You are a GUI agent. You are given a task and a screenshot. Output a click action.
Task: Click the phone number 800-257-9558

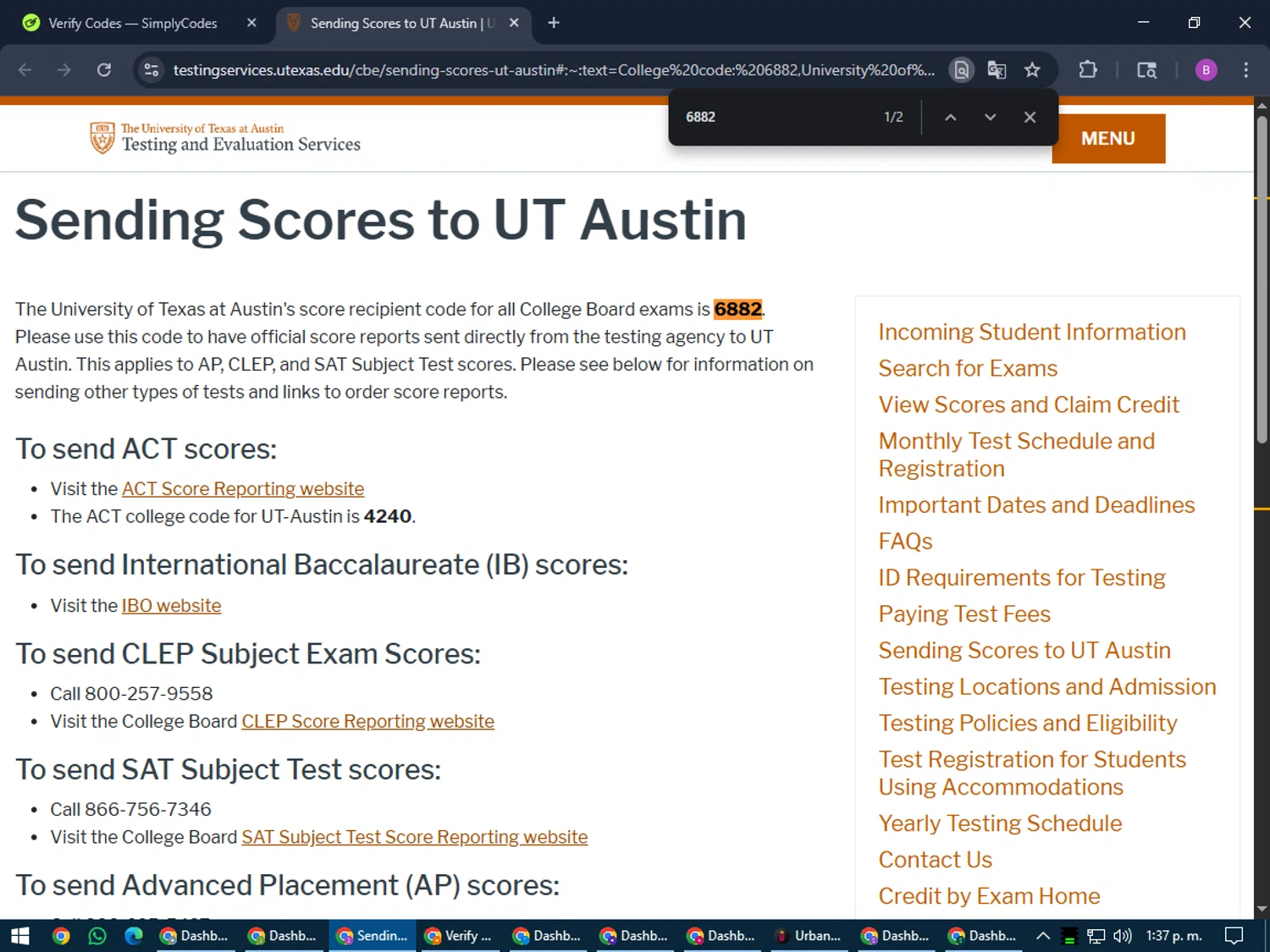pos(148,693)
